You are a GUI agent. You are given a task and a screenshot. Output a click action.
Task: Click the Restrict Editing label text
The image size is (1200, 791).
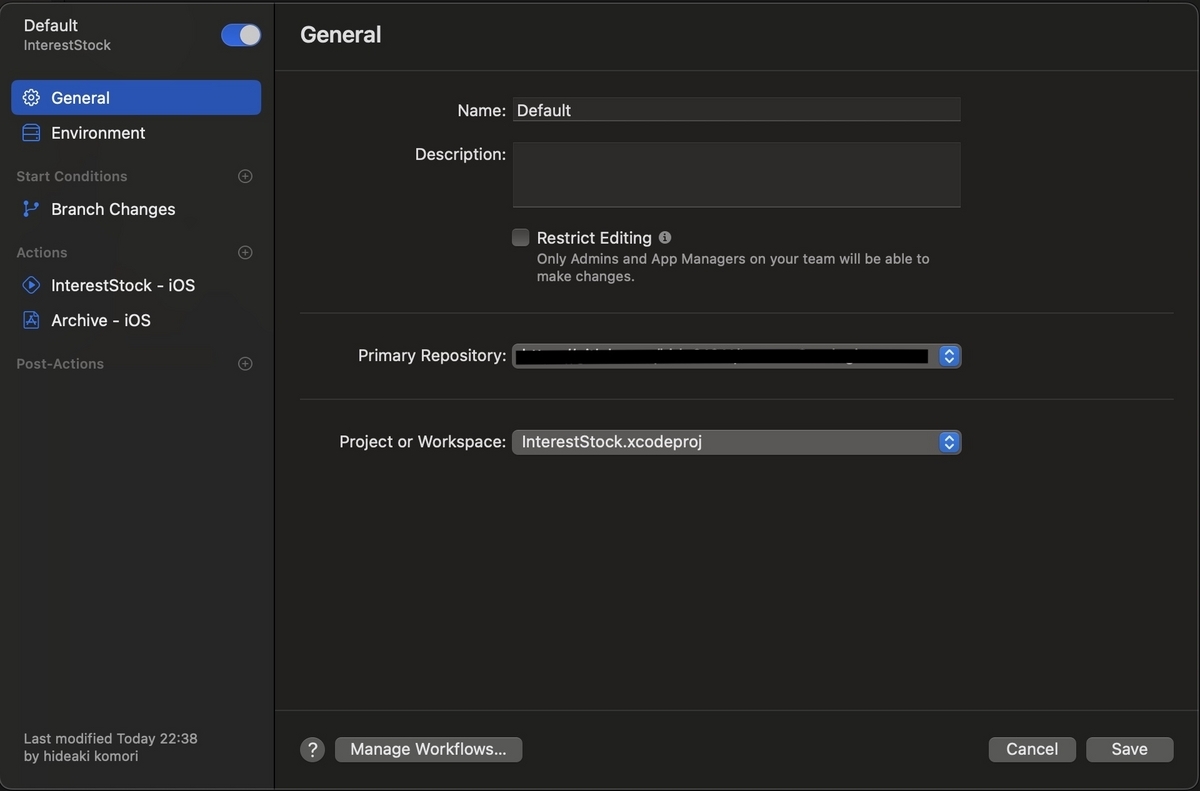pos(594,238)
